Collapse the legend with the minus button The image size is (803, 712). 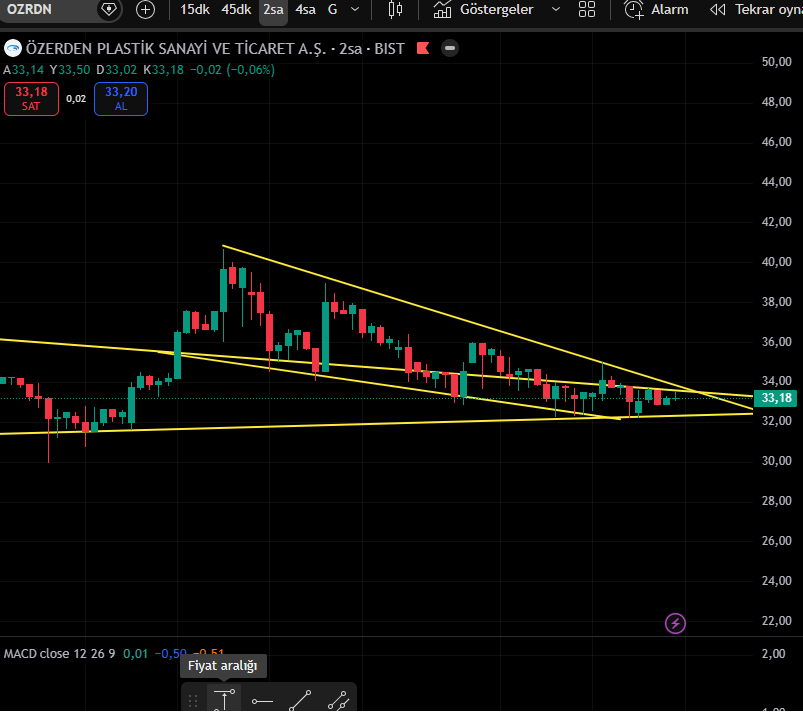pos(450,48)
